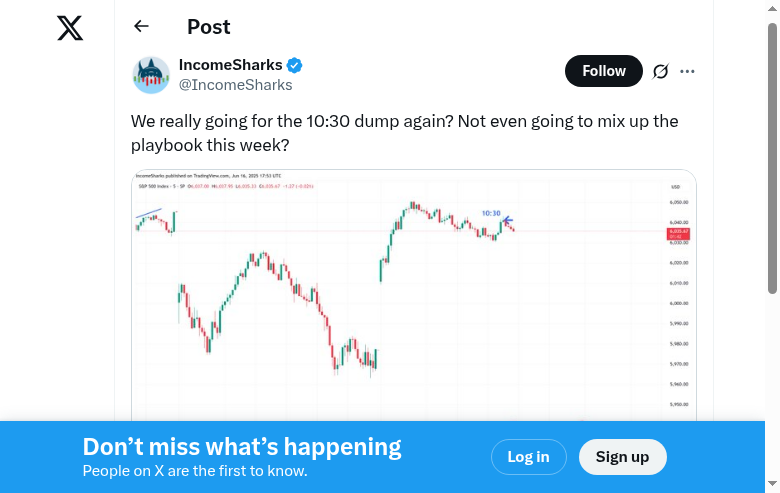Click the X logo in sidebar
The image size is (780, 493).
70,28
